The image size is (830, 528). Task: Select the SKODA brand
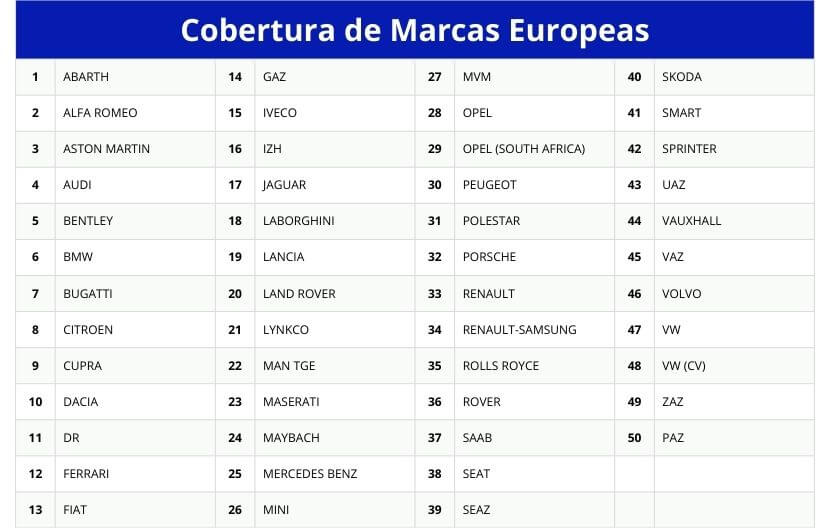(x=682, y=77)
